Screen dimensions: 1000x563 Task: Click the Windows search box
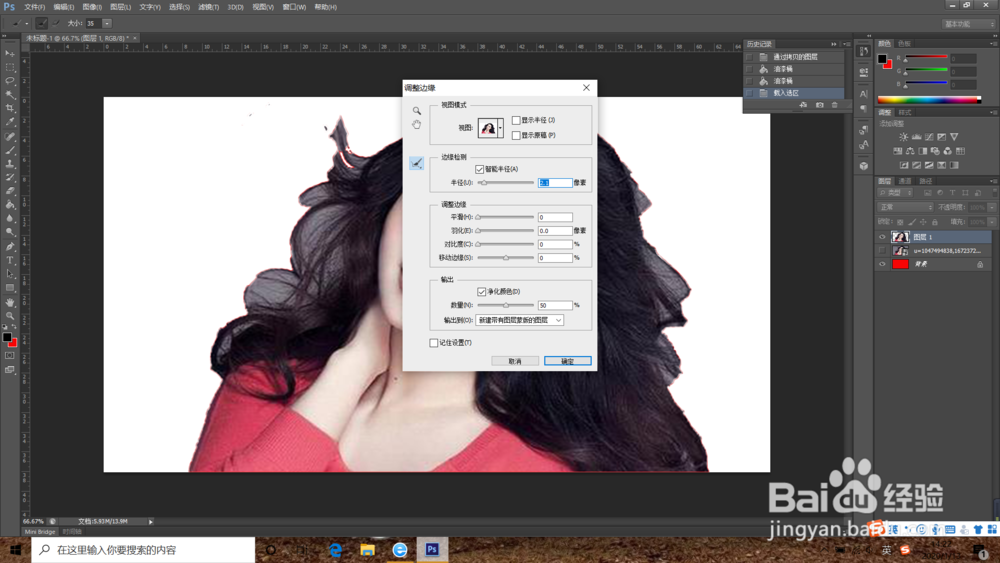click(x=143, y=550)
